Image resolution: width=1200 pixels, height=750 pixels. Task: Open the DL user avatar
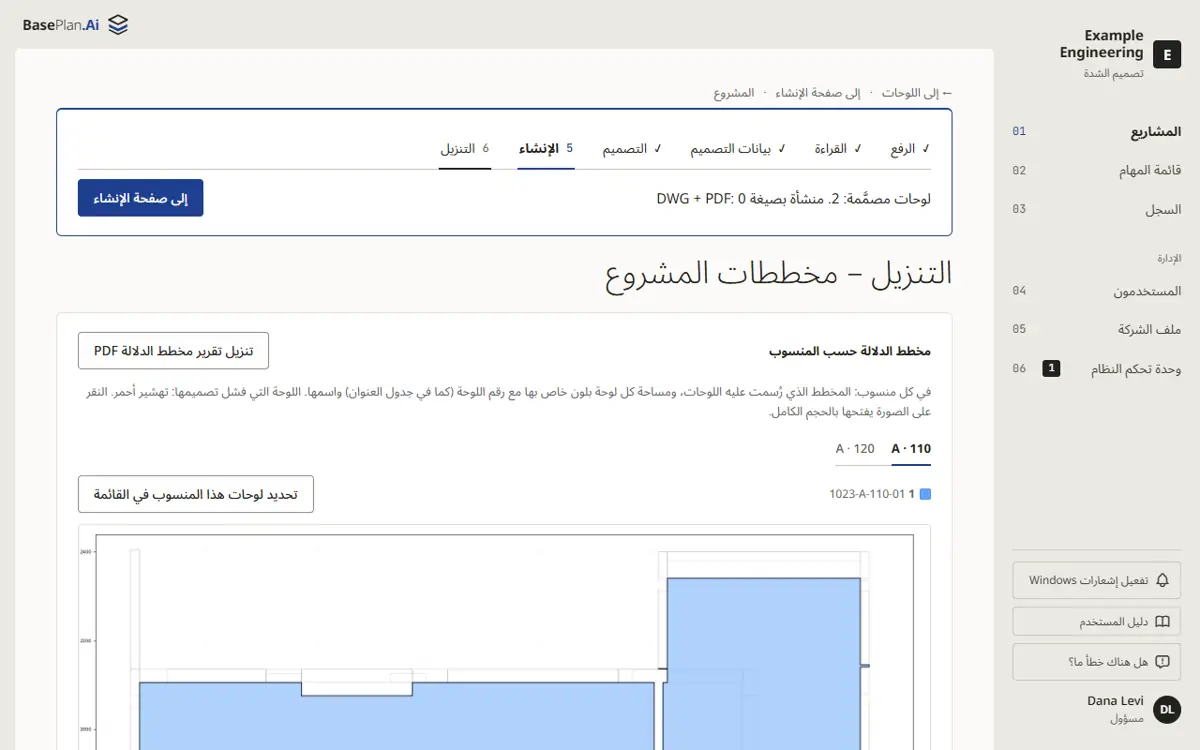pos(1167,710)
